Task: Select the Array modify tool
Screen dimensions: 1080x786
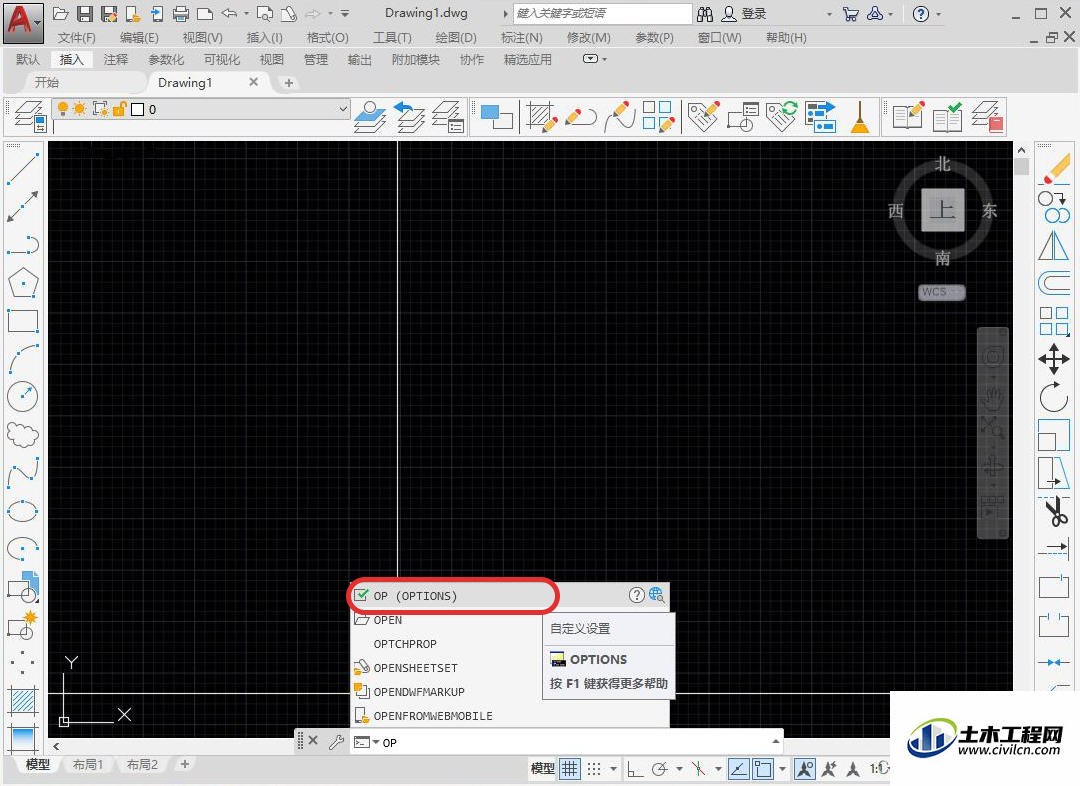Action: pos(1054,321)
